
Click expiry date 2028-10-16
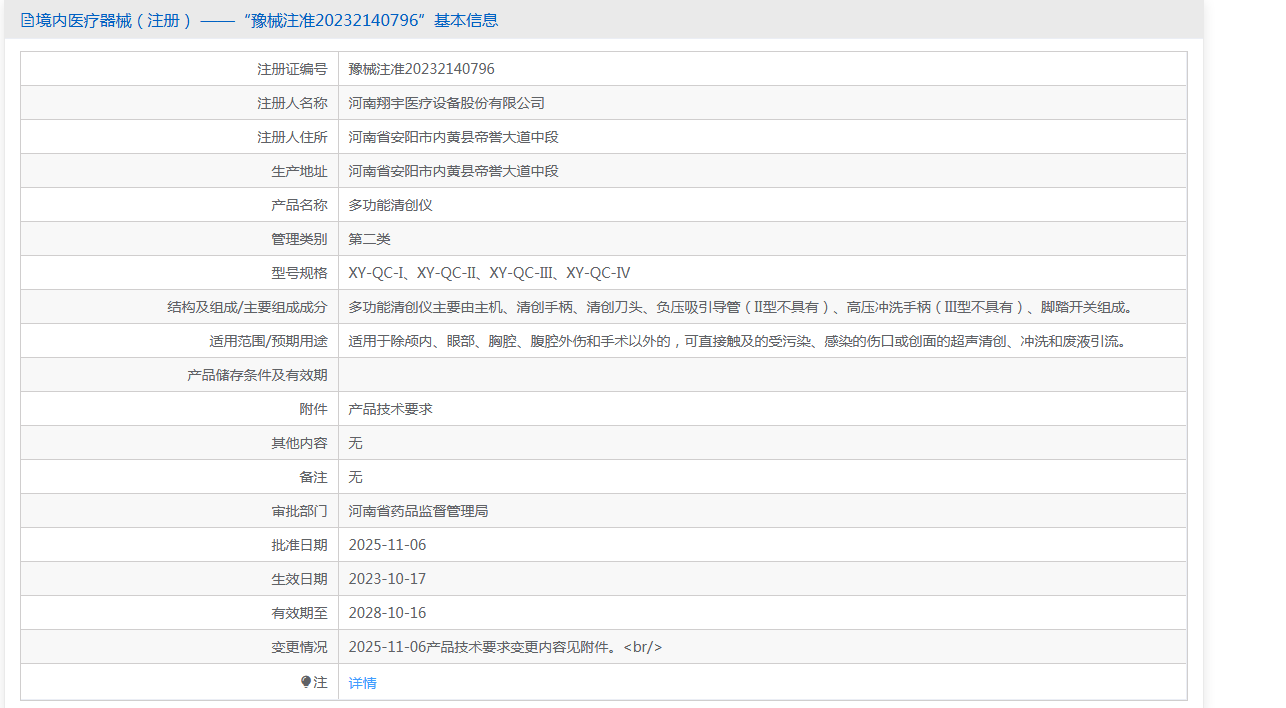coord(387,613)
